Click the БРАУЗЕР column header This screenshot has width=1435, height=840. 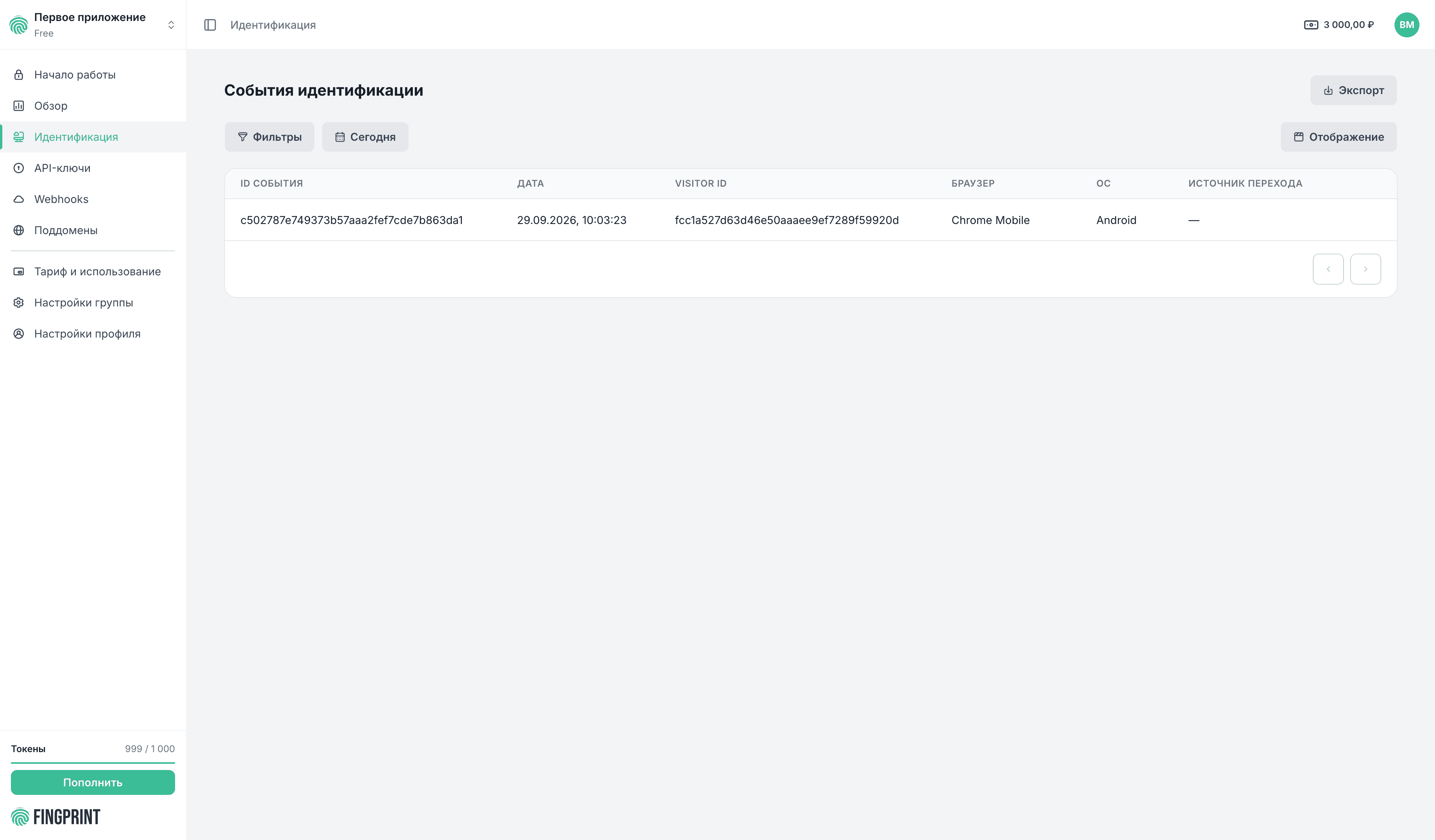tap(973, 183)
